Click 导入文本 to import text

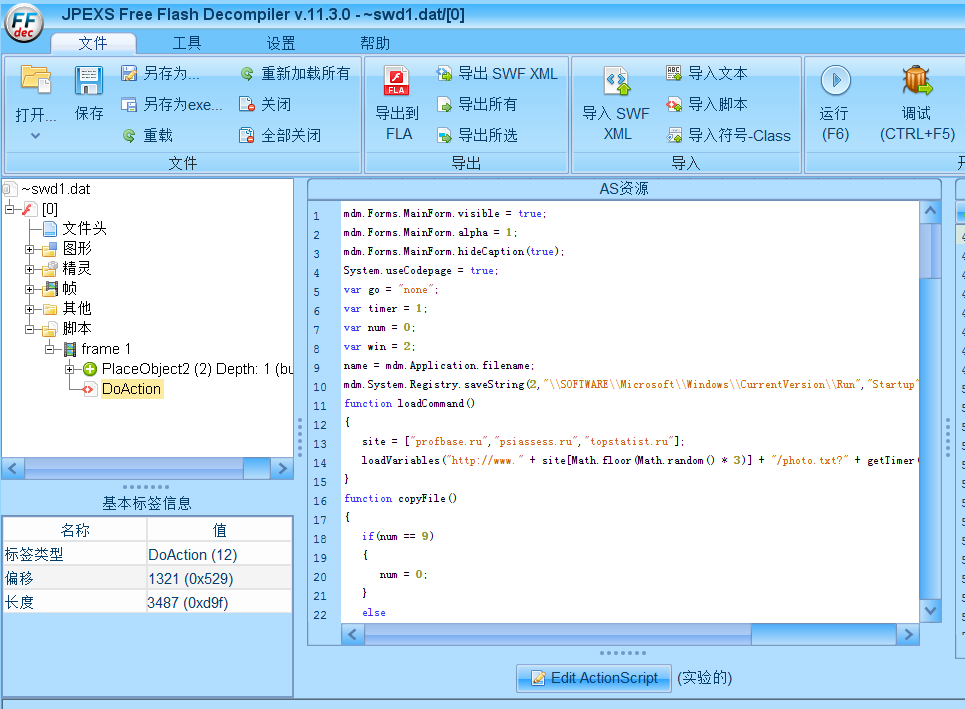707,73
